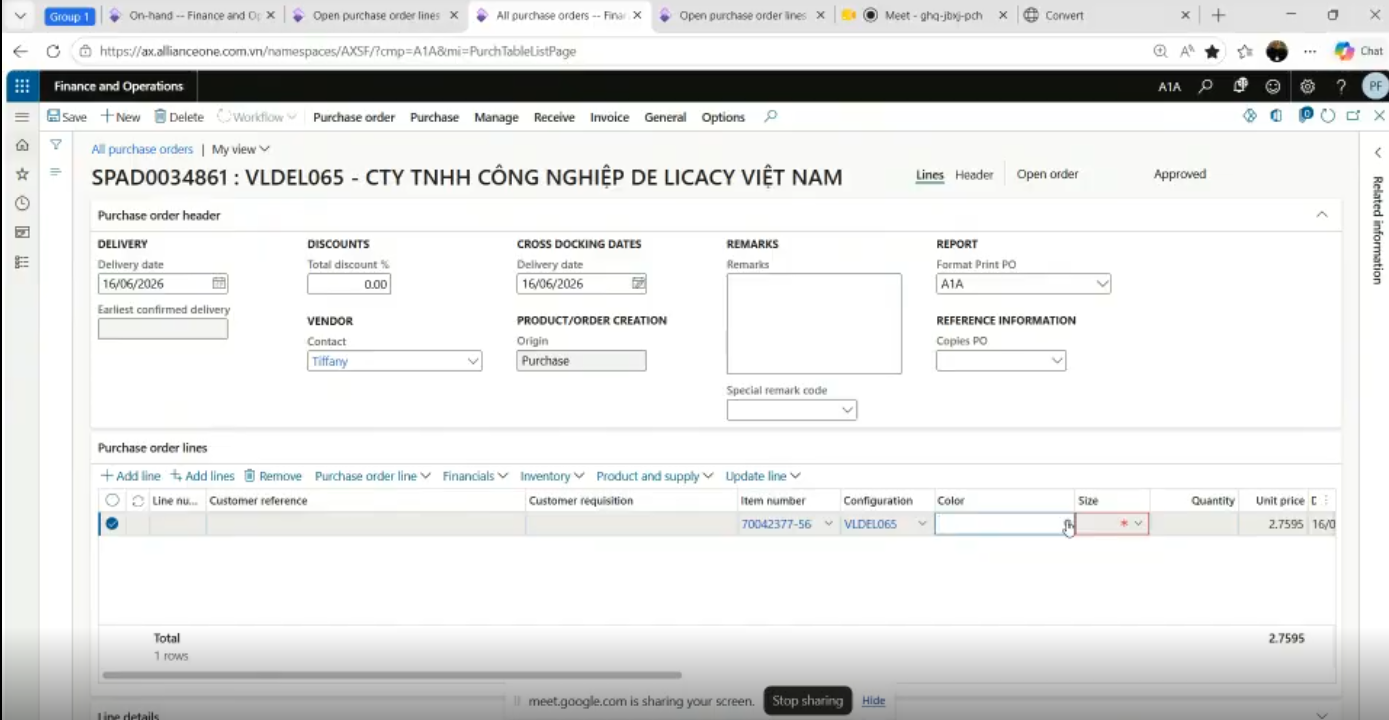Click the Total discount % field
This screenshot has width=1389, height=720.
(349, 284)
